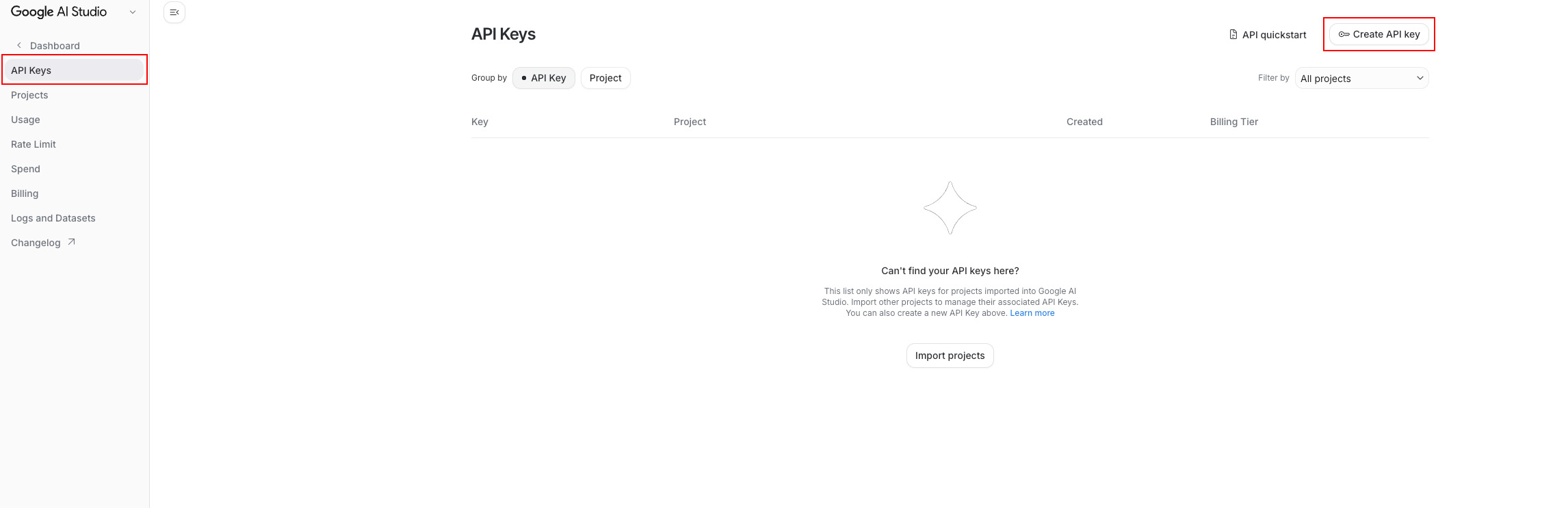
Task: Click the Dashboard back arrow icon
Action: click(19, 45)
